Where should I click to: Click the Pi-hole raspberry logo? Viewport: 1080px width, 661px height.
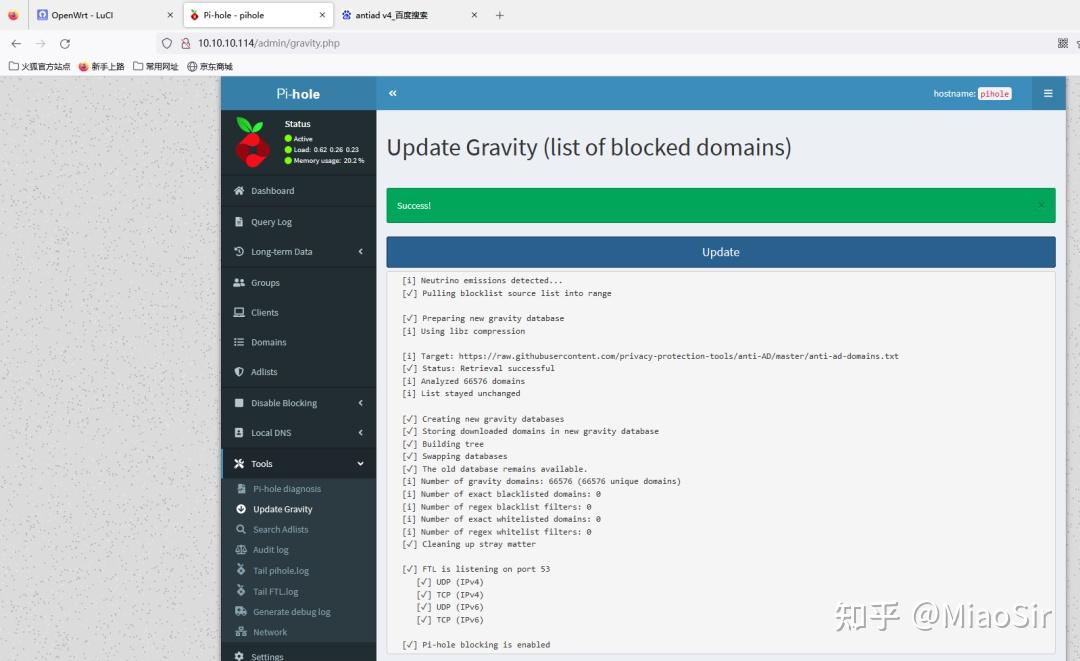[x=251, y=142]
